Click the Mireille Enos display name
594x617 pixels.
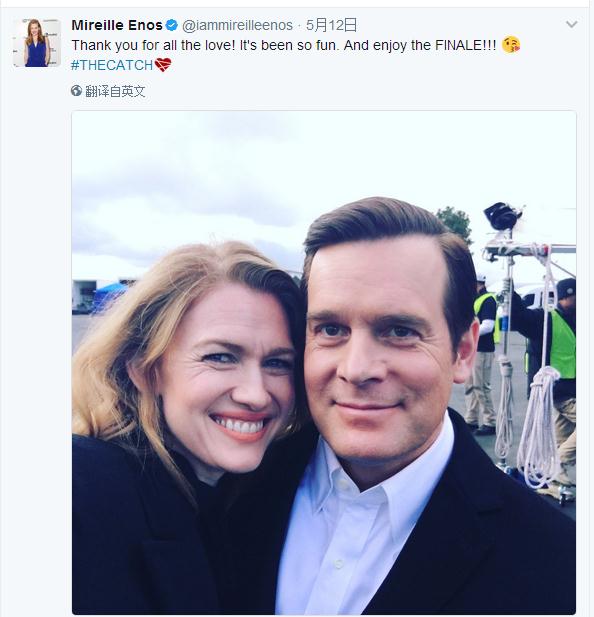[x=117, y=25]
